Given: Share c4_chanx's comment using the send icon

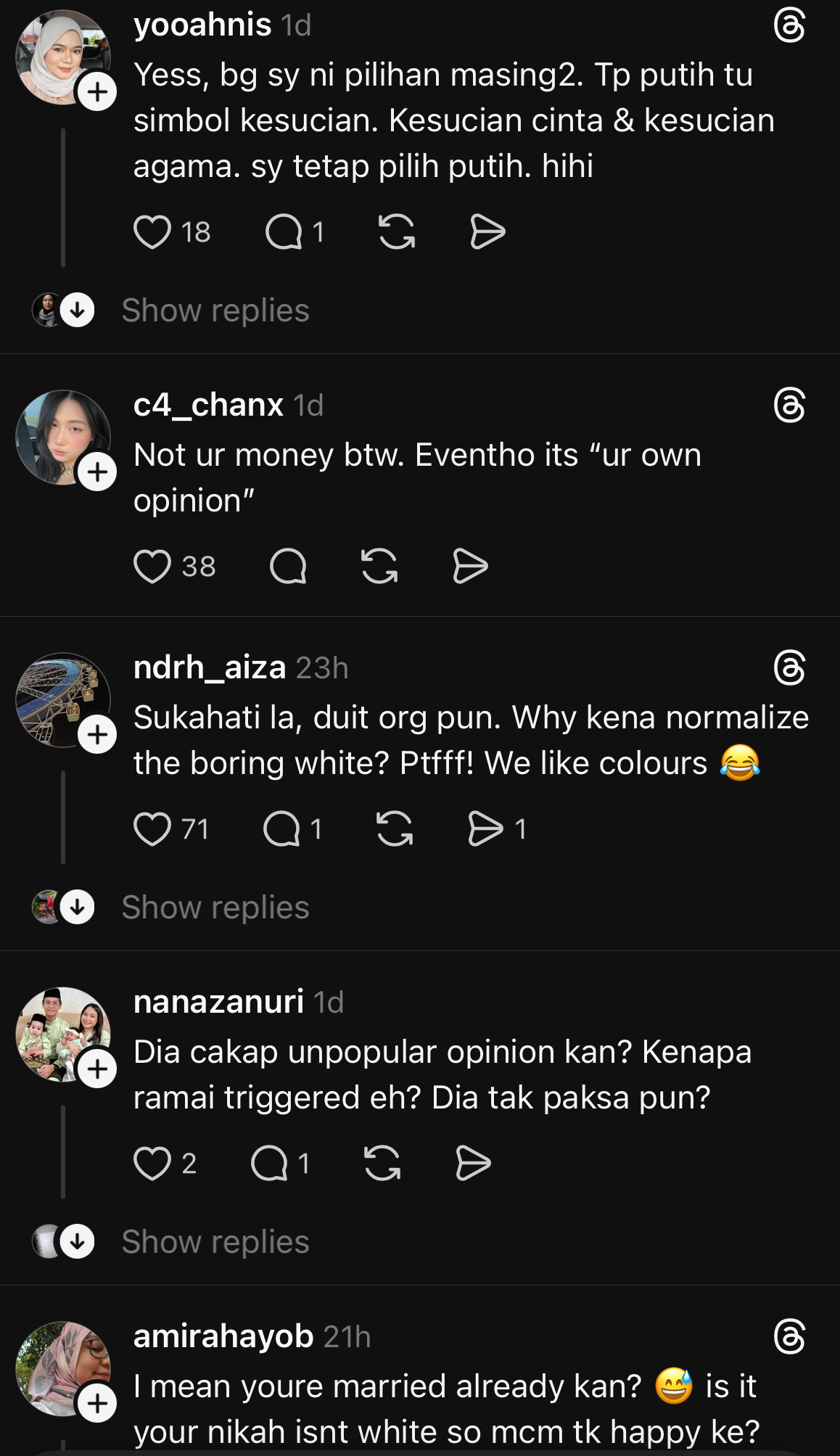Looking at the screenshot, I should click(x=470, y=567).
